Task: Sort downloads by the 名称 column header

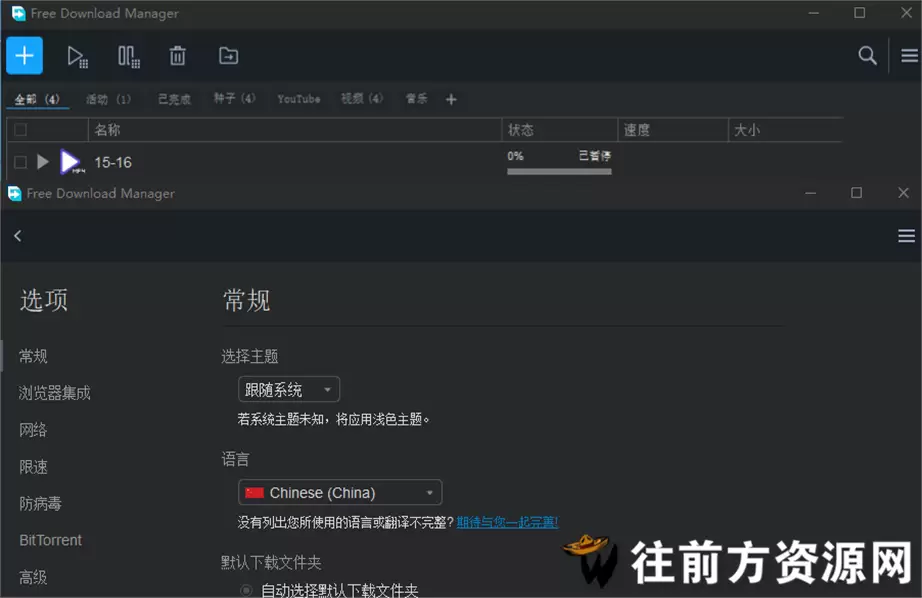Action: 295,130
